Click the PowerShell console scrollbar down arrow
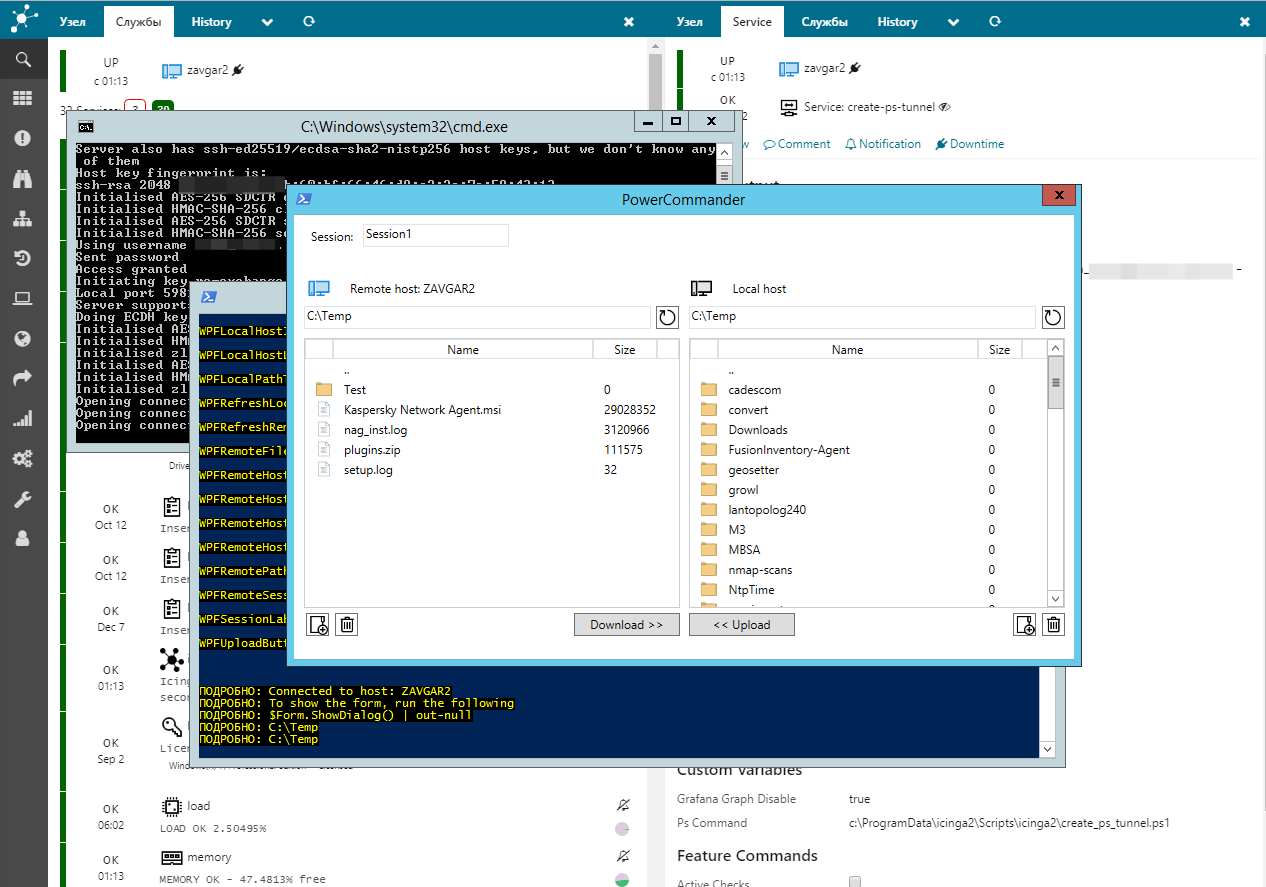The image size is (1266, 887). [x=1047, y=749]
